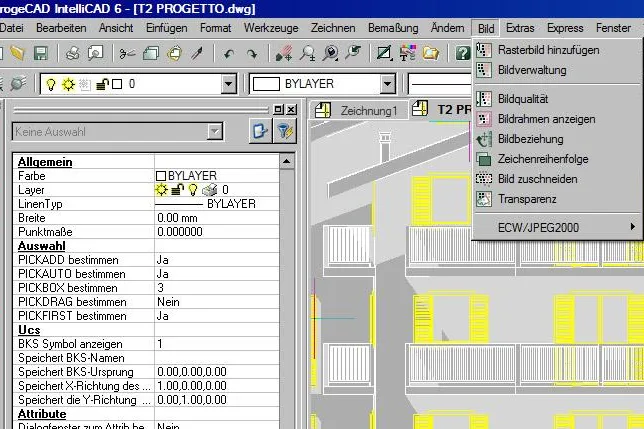The height and width of the screenshot is (429, 644).
Task: Click the Layer manager icon left of layer box
Action: coord(18,83)
